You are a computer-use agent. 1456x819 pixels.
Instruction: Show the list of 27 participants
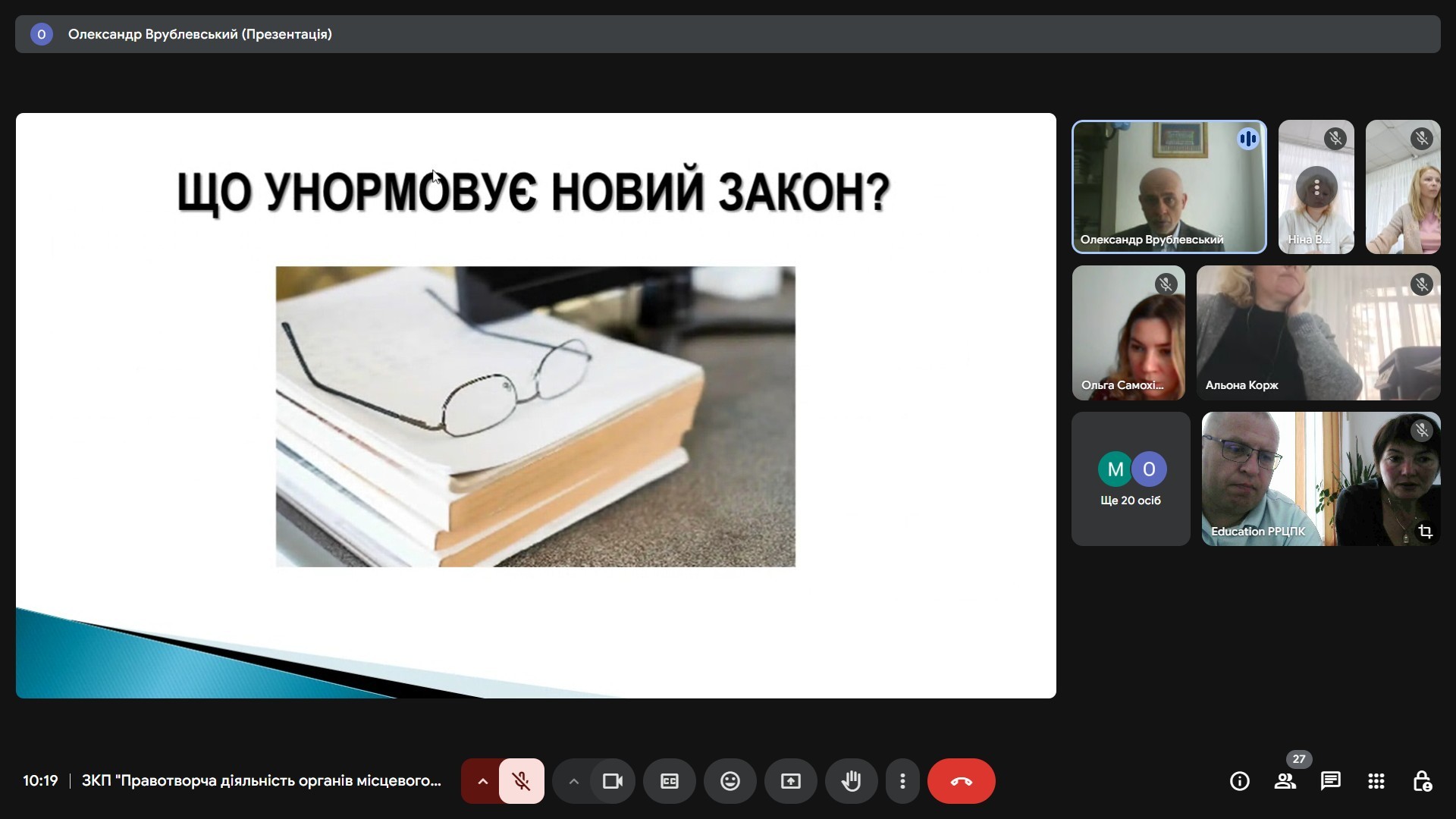point(1285,781)
